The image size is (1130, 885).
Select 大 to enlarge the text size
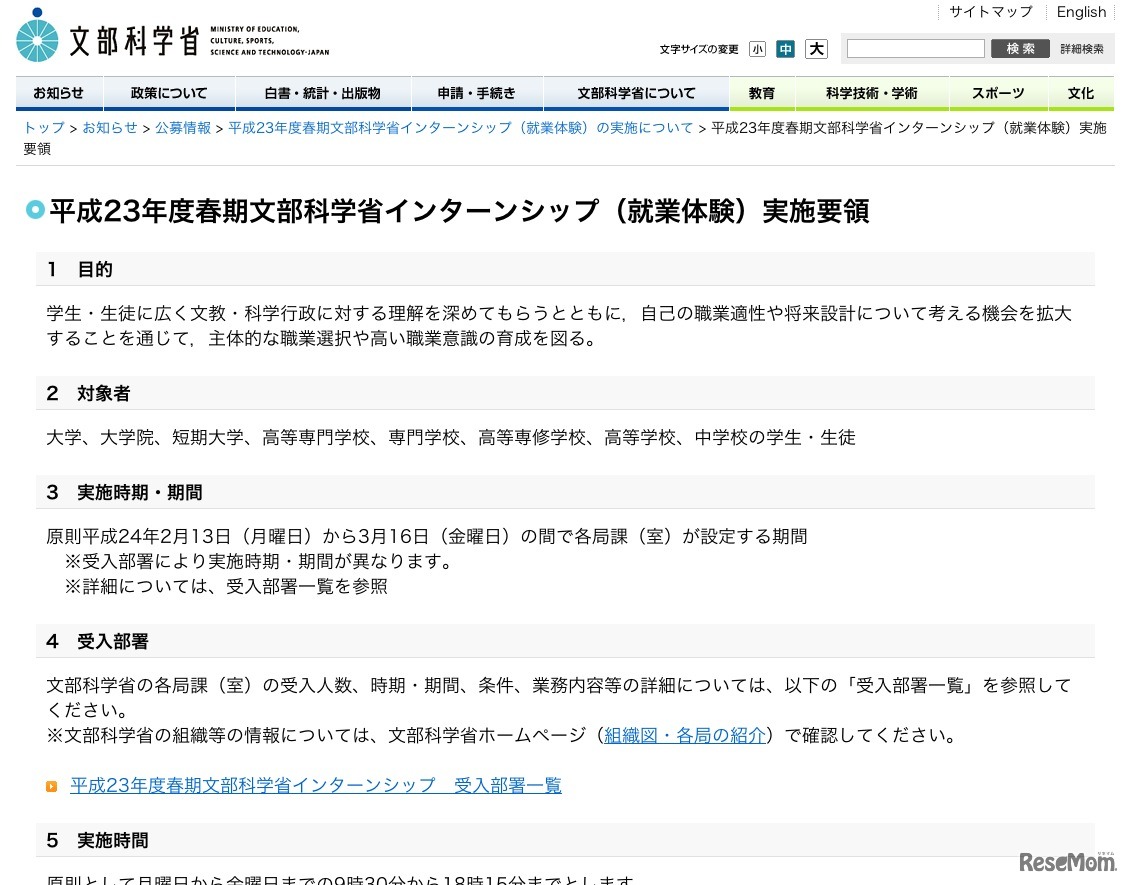[816, 48]
